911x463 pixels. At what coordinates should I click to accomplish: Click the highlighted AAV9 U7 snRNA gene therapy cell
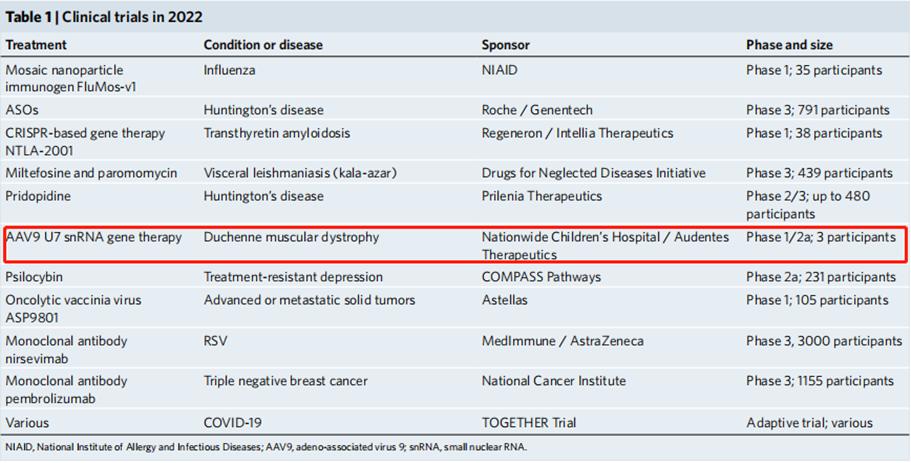(94, 237)
